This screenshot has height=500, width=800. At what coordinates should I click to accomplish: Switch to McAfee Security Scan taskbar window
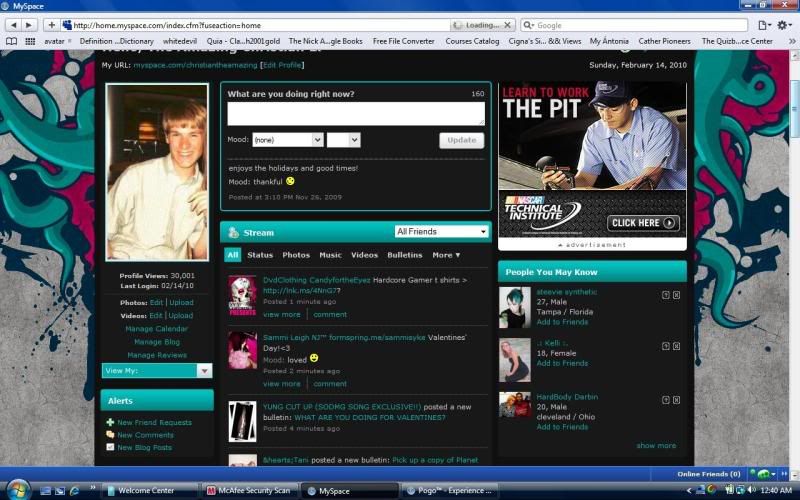point(249,491)
